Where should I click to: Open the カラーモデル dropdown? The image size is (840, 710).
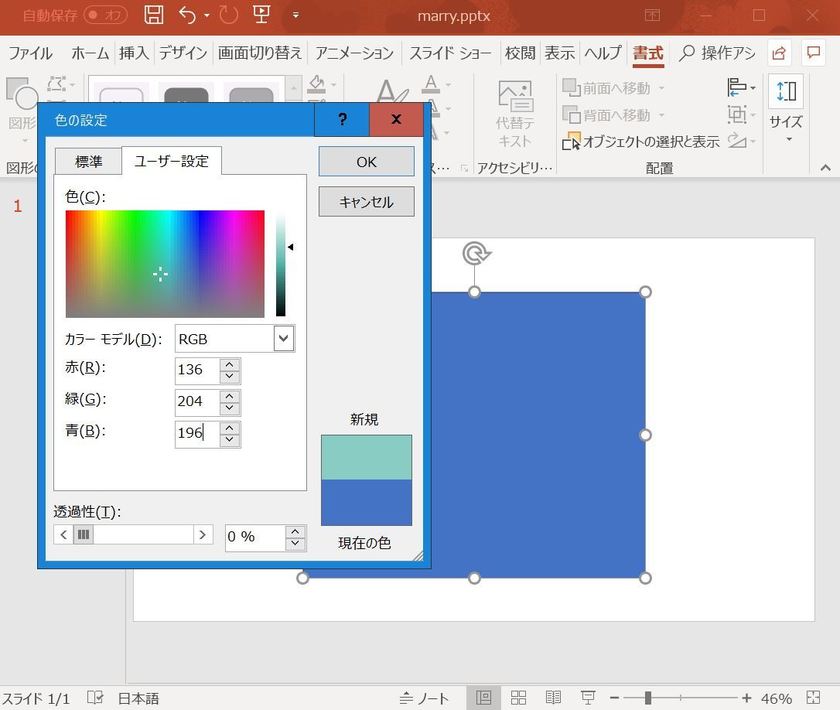pyautogui.click(x=283, y=338)
